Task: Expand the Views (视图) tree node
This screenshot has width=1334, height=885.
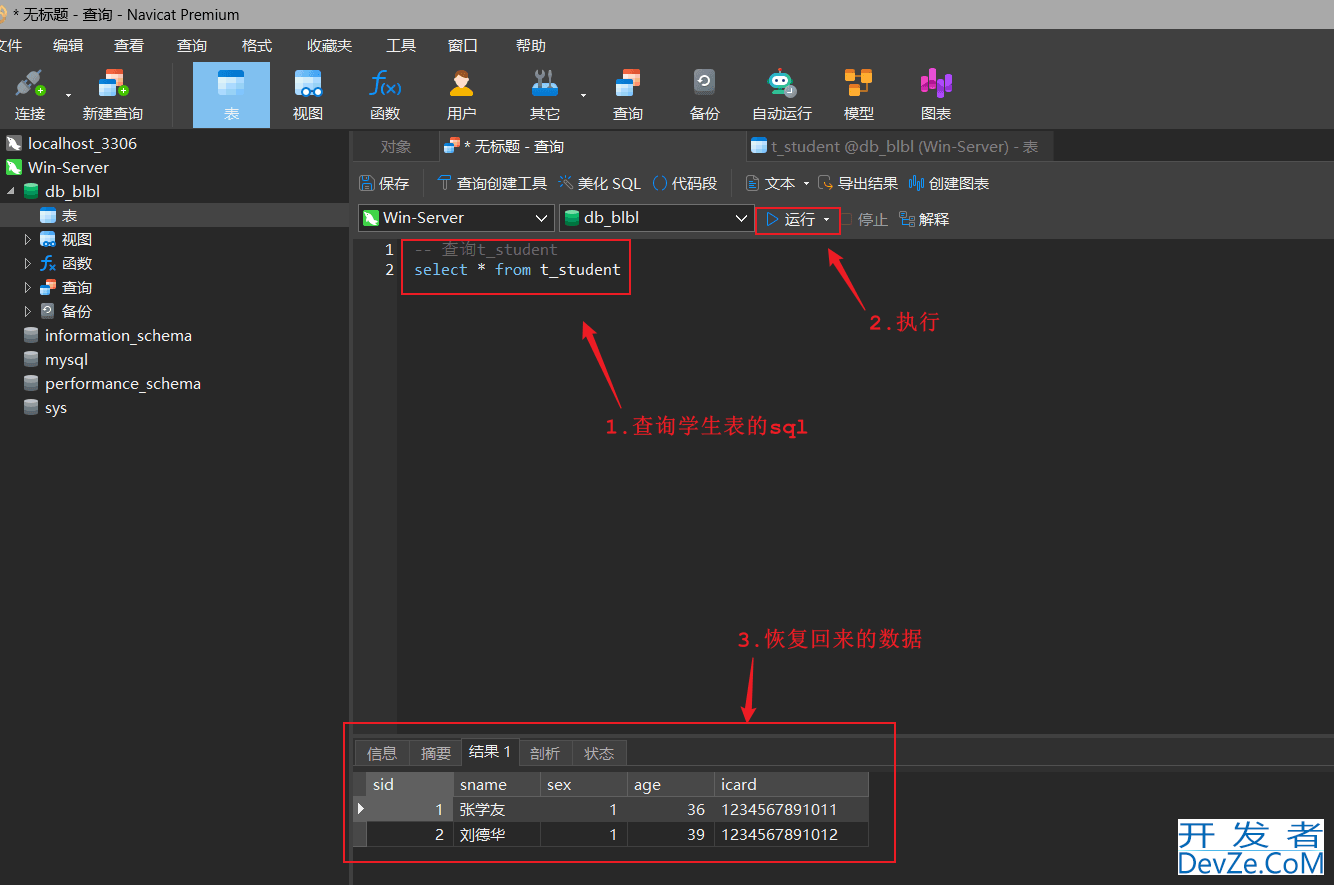Action: pyautogui.click(x=28, y=239)
